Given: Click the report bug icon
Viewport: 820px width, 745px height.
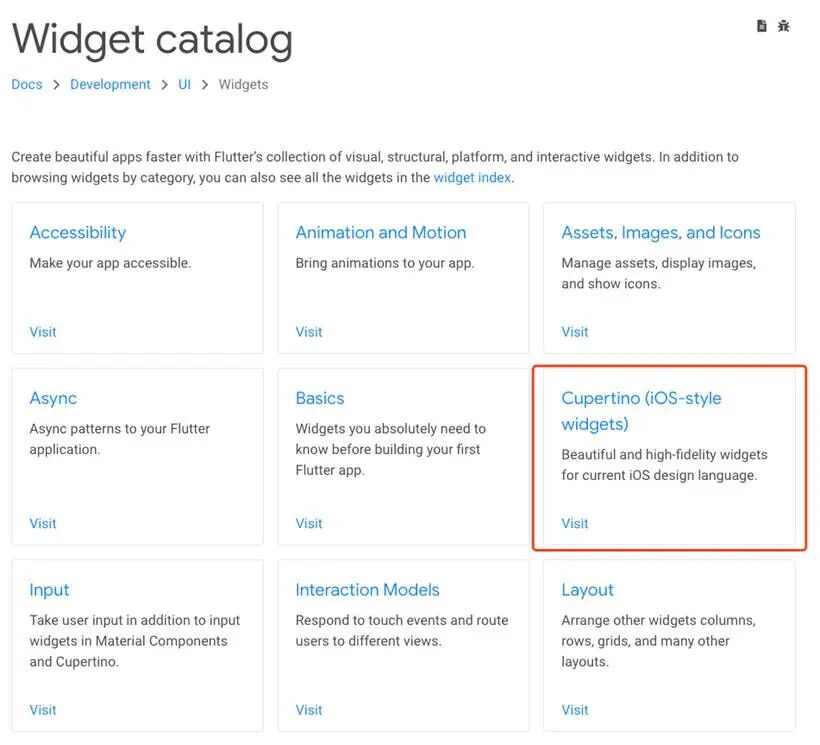Looking at the screenshot, I should pos(784,26).
